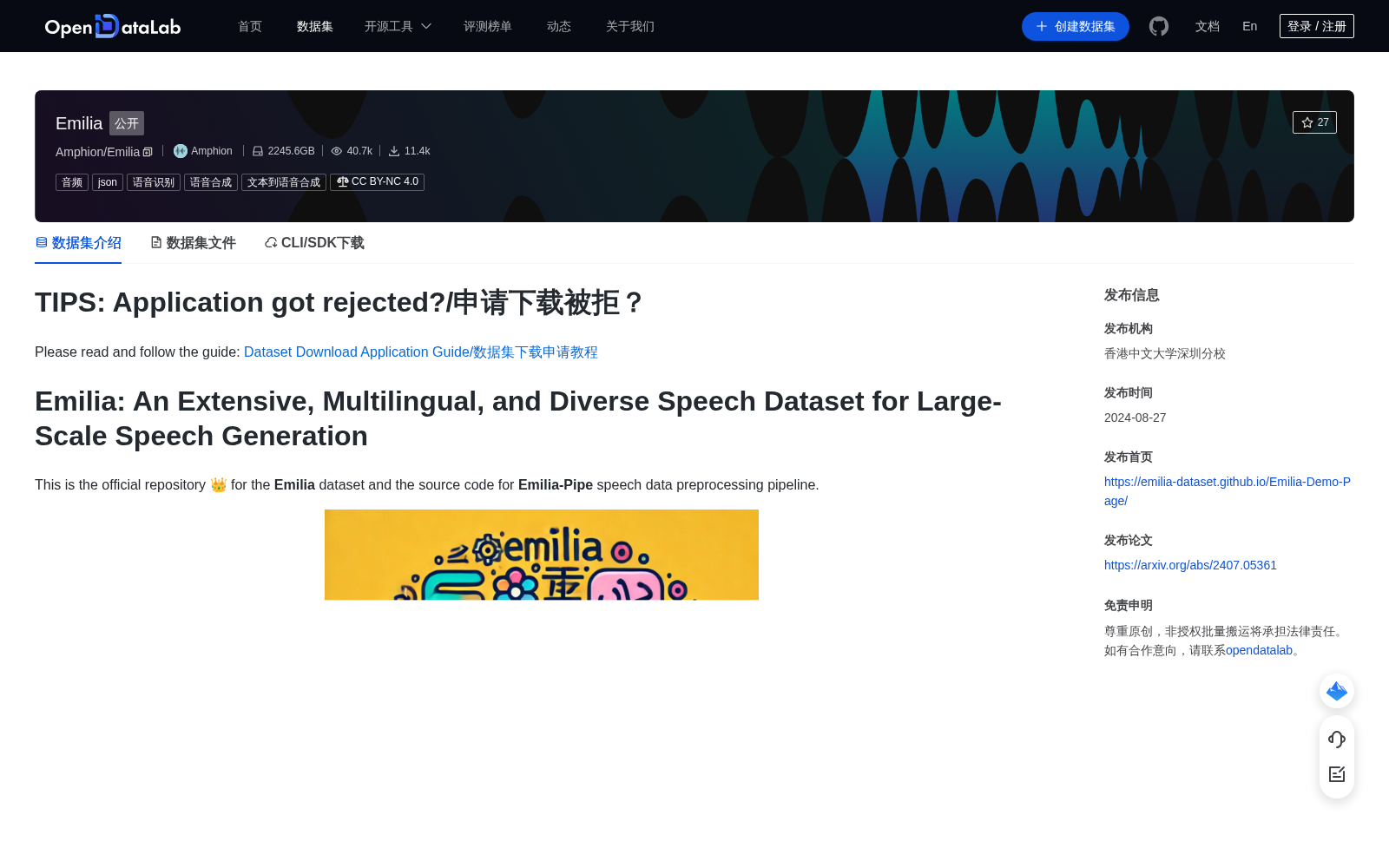Click the 2024-08-27 release date
1389x868 pixels.
1136,418
